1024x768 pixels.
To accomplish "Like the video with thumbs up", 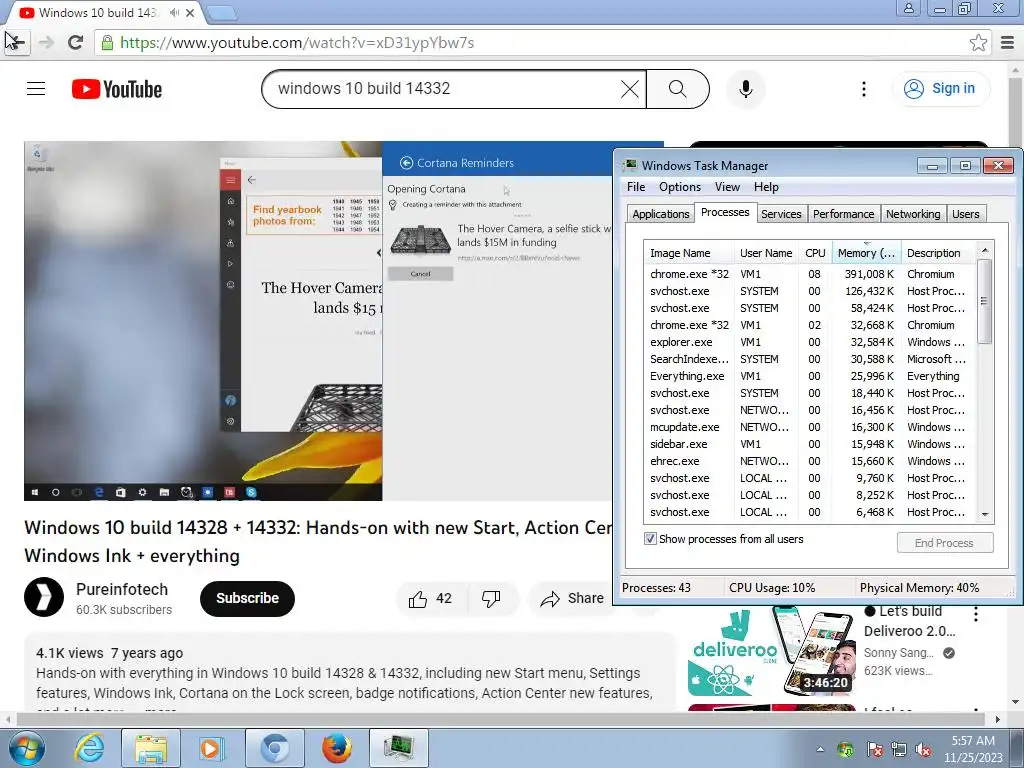I will pyautogui.click(x=430, y=598).
